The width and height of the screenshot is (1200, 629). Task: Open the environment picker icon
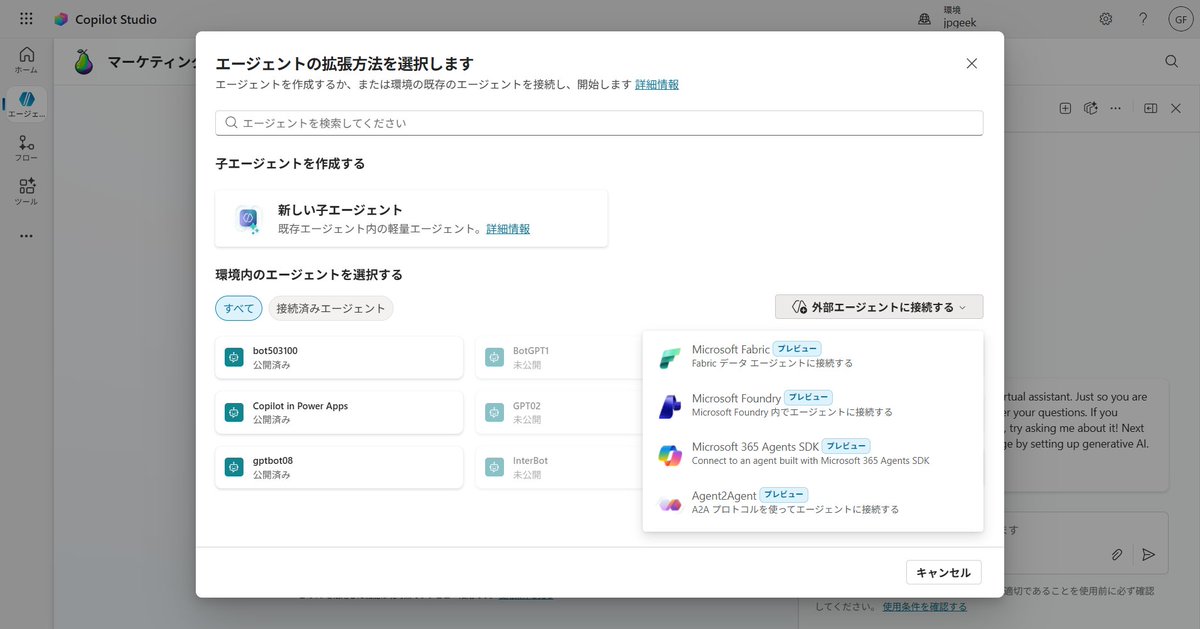[925, 19]
